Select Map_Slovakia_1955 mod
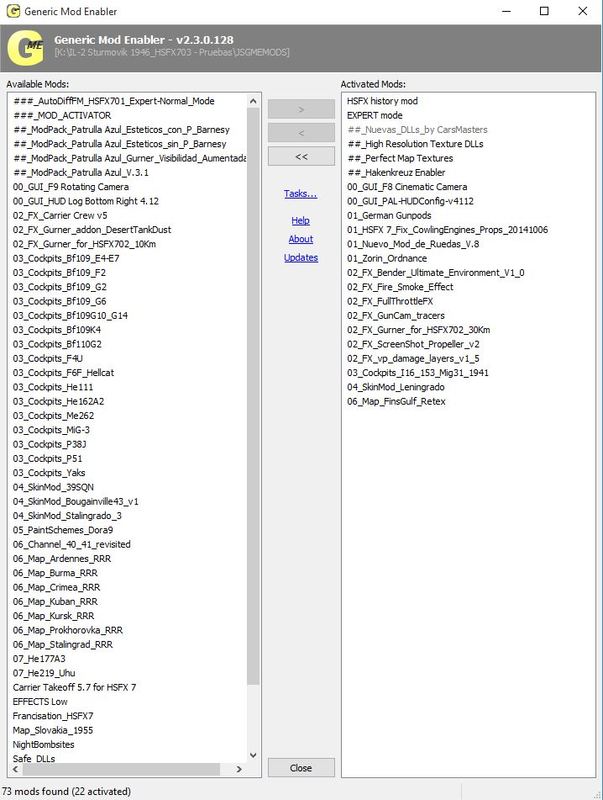The height and width of the screenshot is (800, 603). click(x=53, y=730)
